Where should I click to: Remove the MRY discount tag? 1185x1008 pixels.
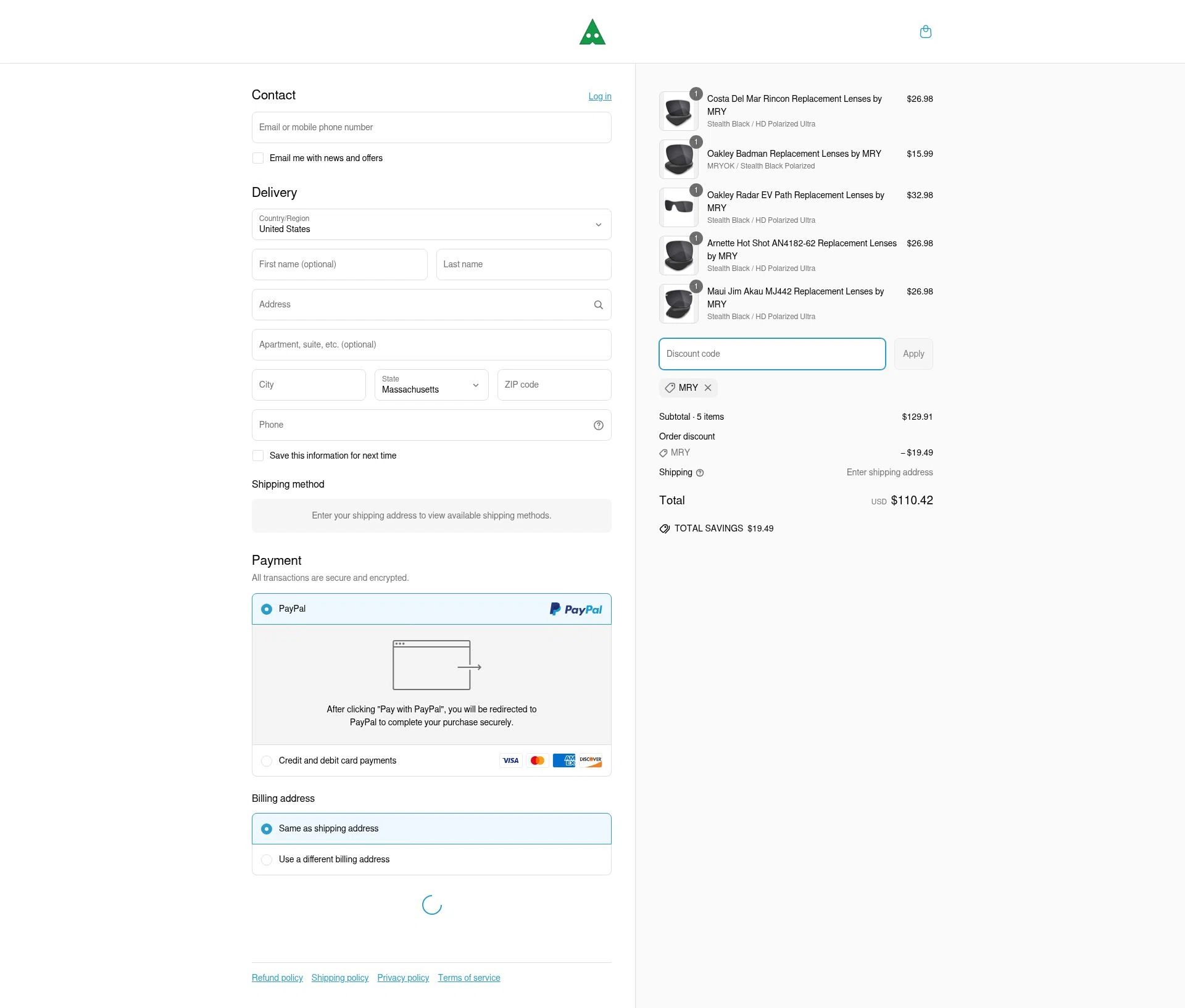(708, 388)
